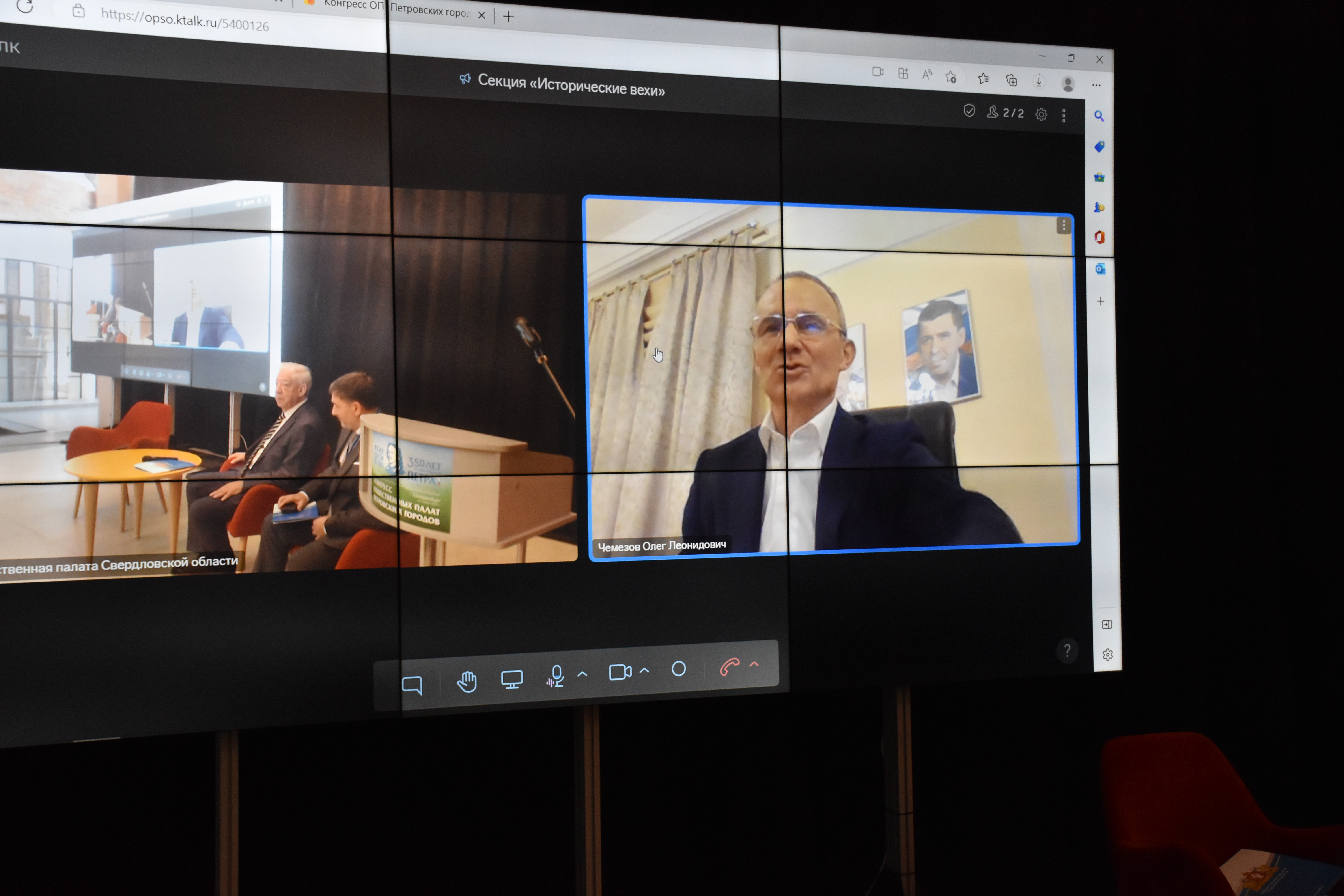The width and height of the screenshot is (1344, 896).
Task: Expand the camera options chevron
Action: (645, 670)
